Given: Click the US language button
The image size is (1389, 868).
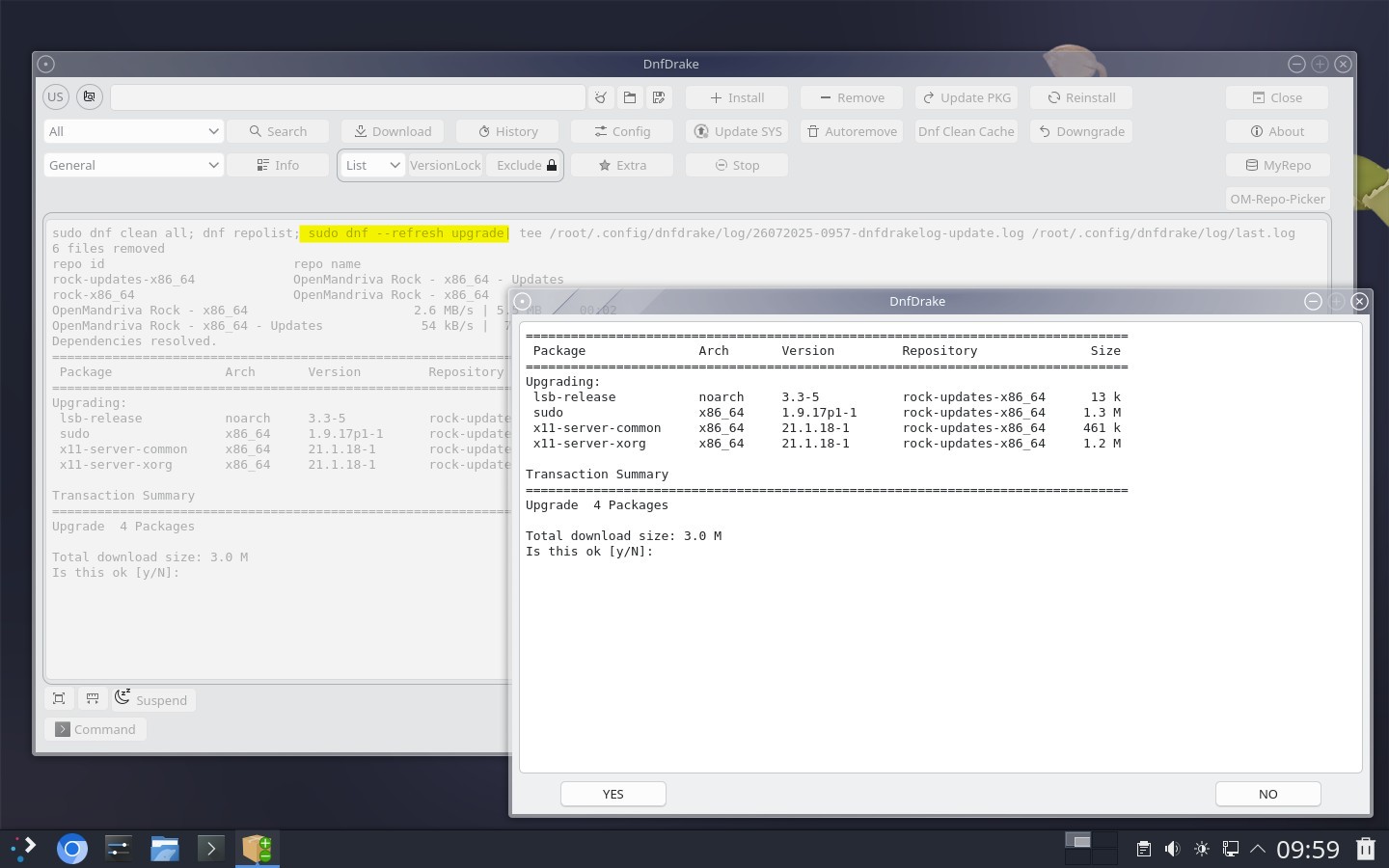Looking at the screenshot, I should (x=56, y=97).
